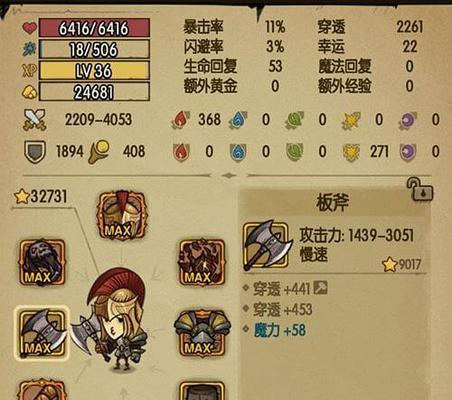Click the crossed swords attack icon

pos(34,120)
